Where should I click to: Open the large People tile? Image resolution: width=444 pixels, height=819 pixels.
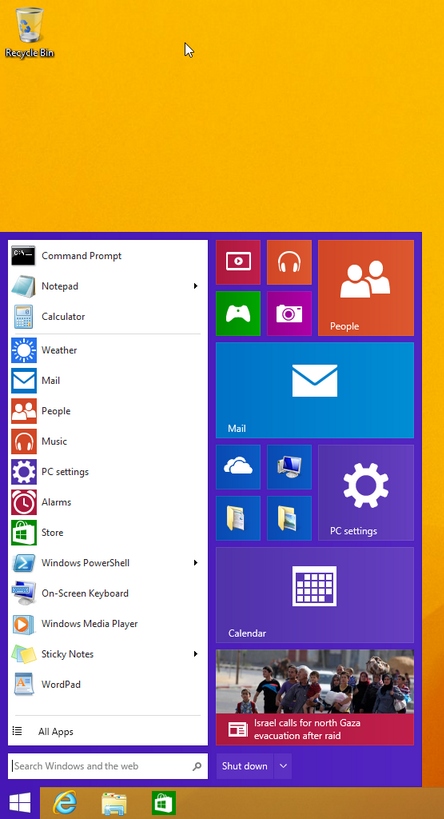[x=366, y=288]
